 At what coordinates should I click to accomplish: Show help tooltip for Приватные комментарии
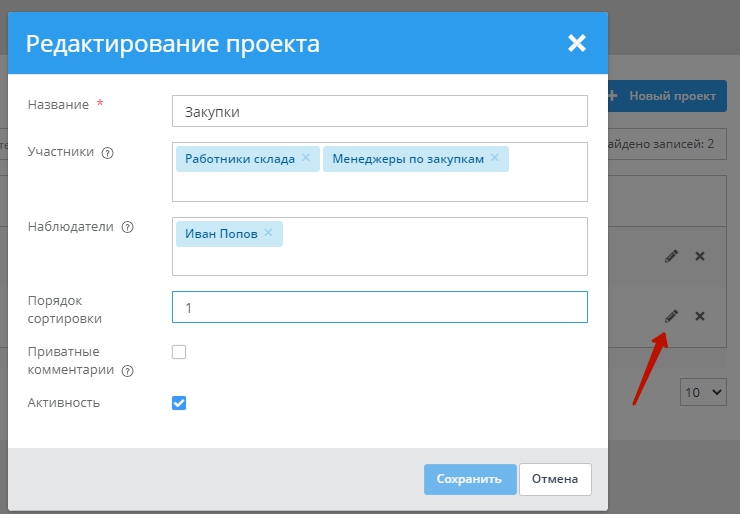pyautogui.click(x=127, y=371)
